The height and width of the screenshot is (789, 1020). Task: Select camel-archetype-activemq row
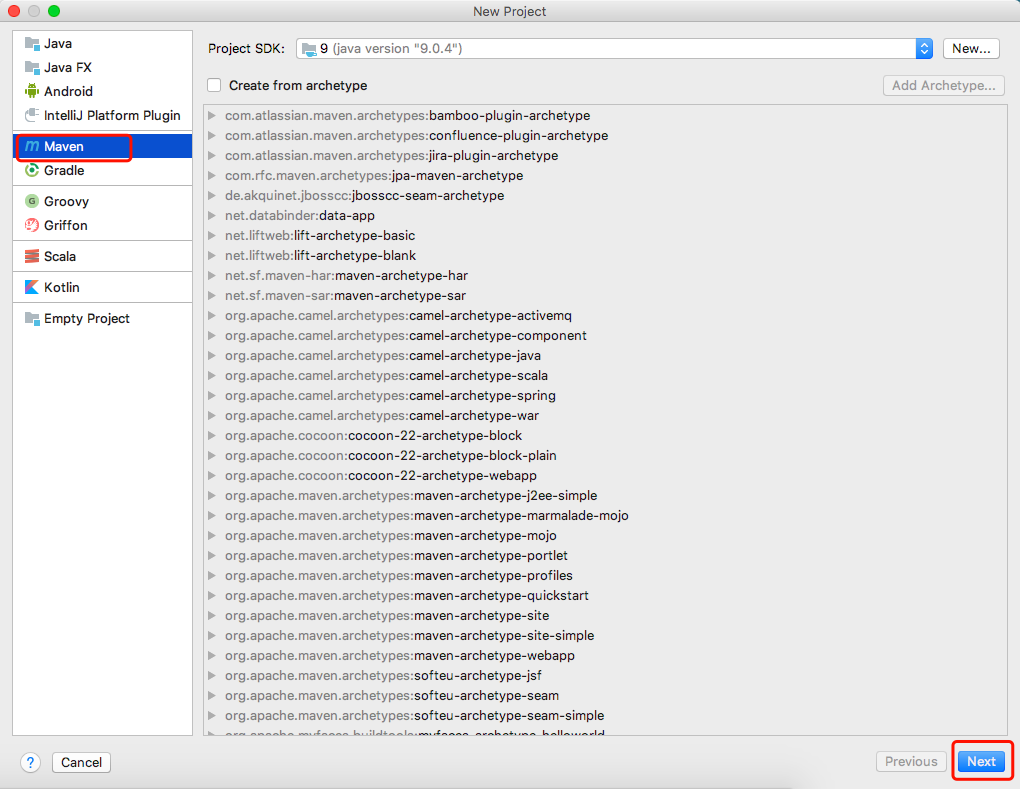[605, 315]
